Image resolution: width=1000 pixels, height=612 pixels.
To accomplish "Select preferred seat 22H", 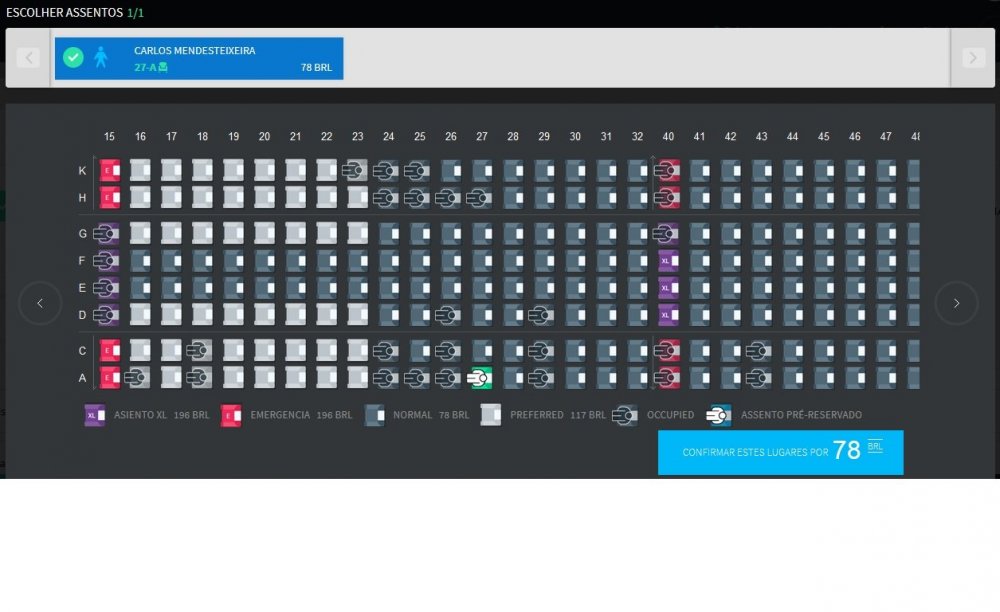I will 326,197.
